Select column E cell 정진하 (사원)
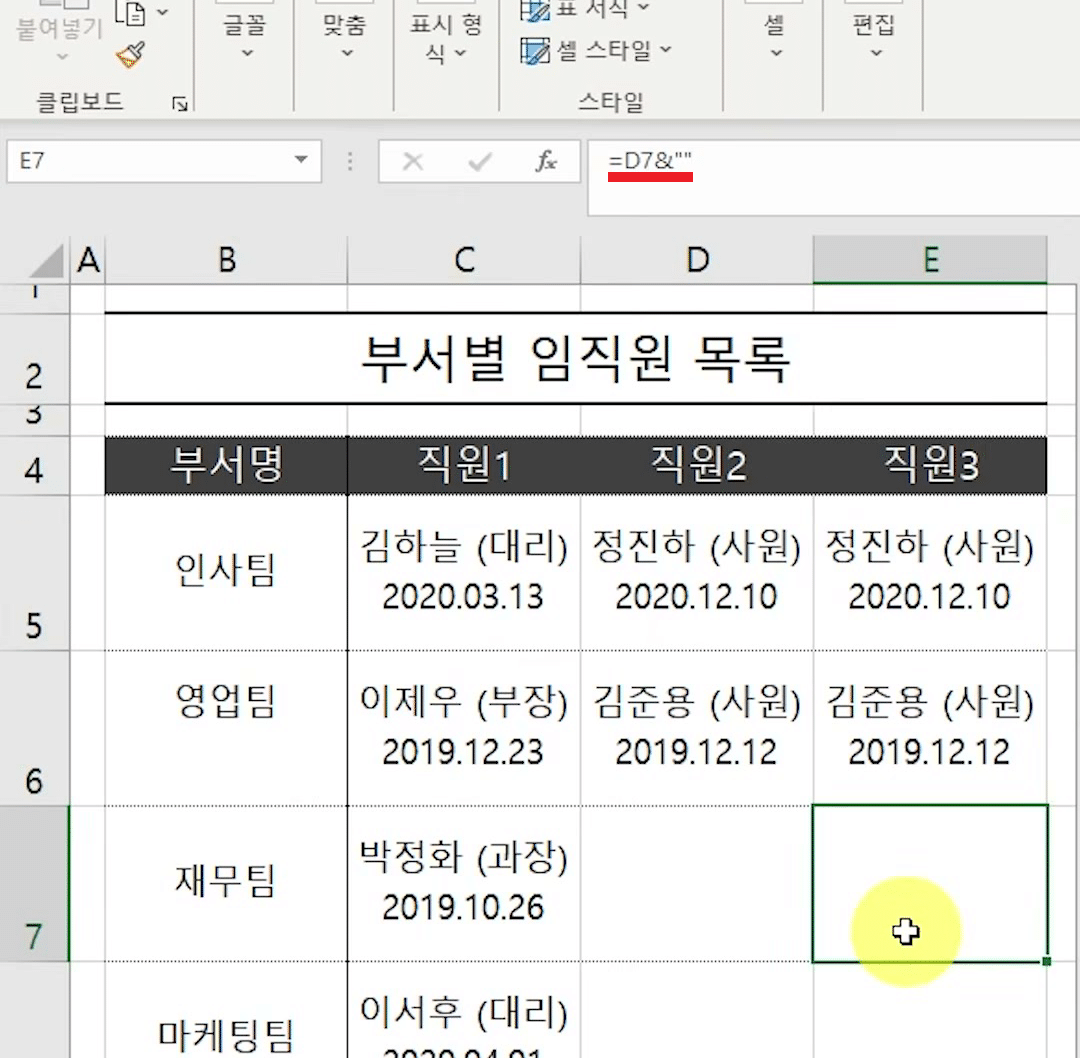1080x1058 pixels. [x=930, y=572]
